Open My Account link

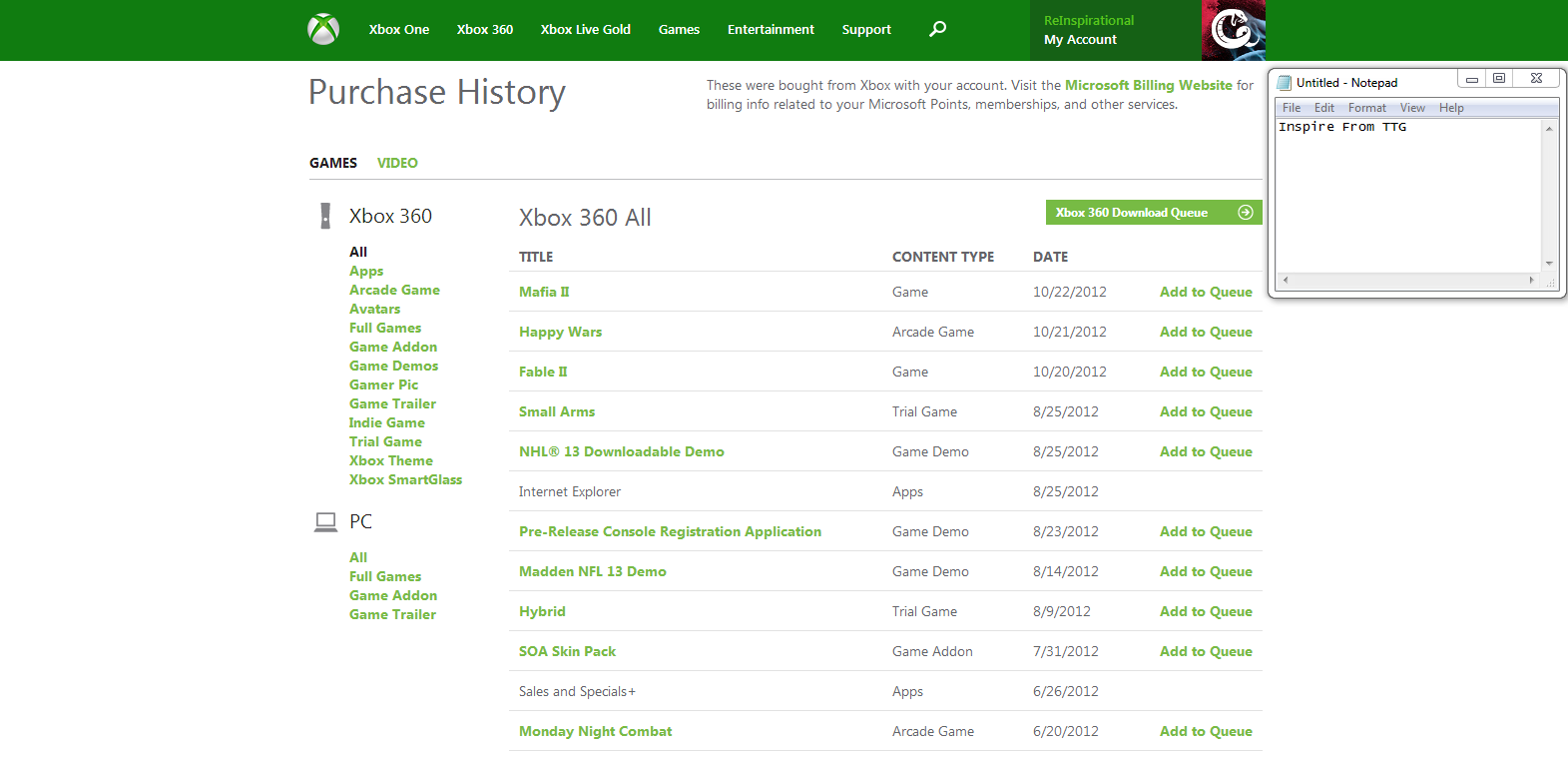[1080, 40]
